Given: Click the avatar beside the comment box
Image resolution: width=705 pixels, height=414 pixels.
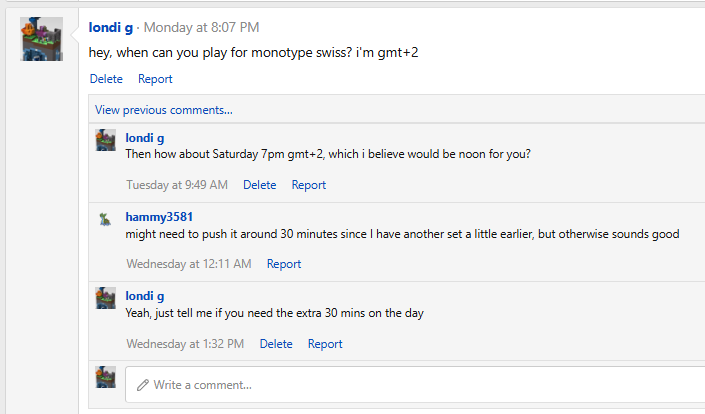Looking at the screenshot, I should point(105,377).
